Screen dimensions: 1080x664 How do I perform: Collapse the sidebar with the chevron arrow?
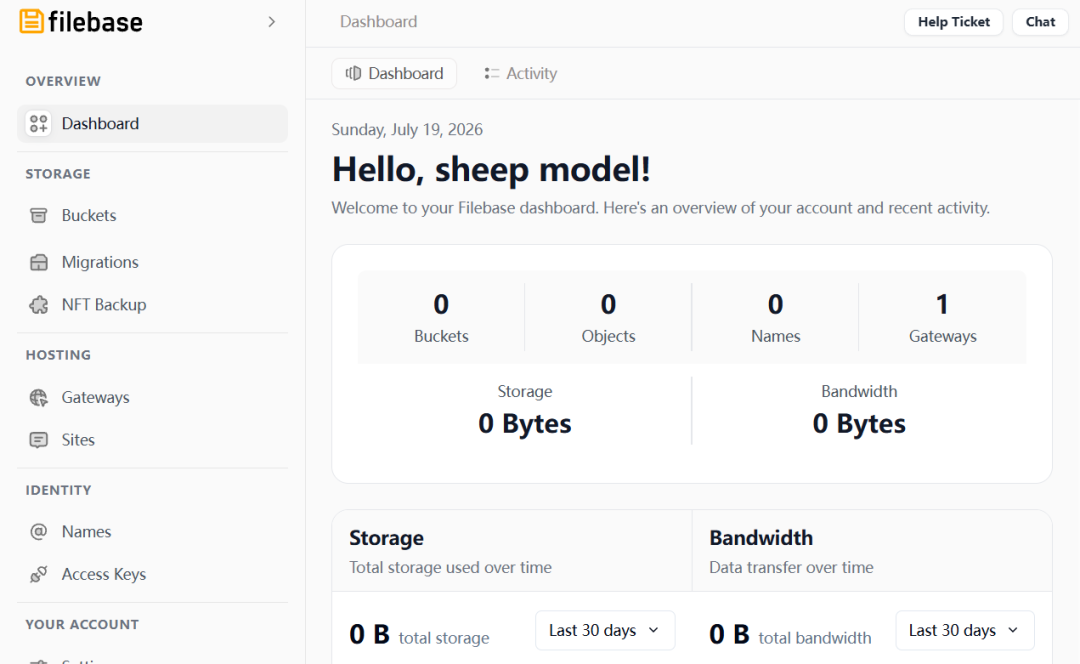pyautogui.click(x=271, y=22)
